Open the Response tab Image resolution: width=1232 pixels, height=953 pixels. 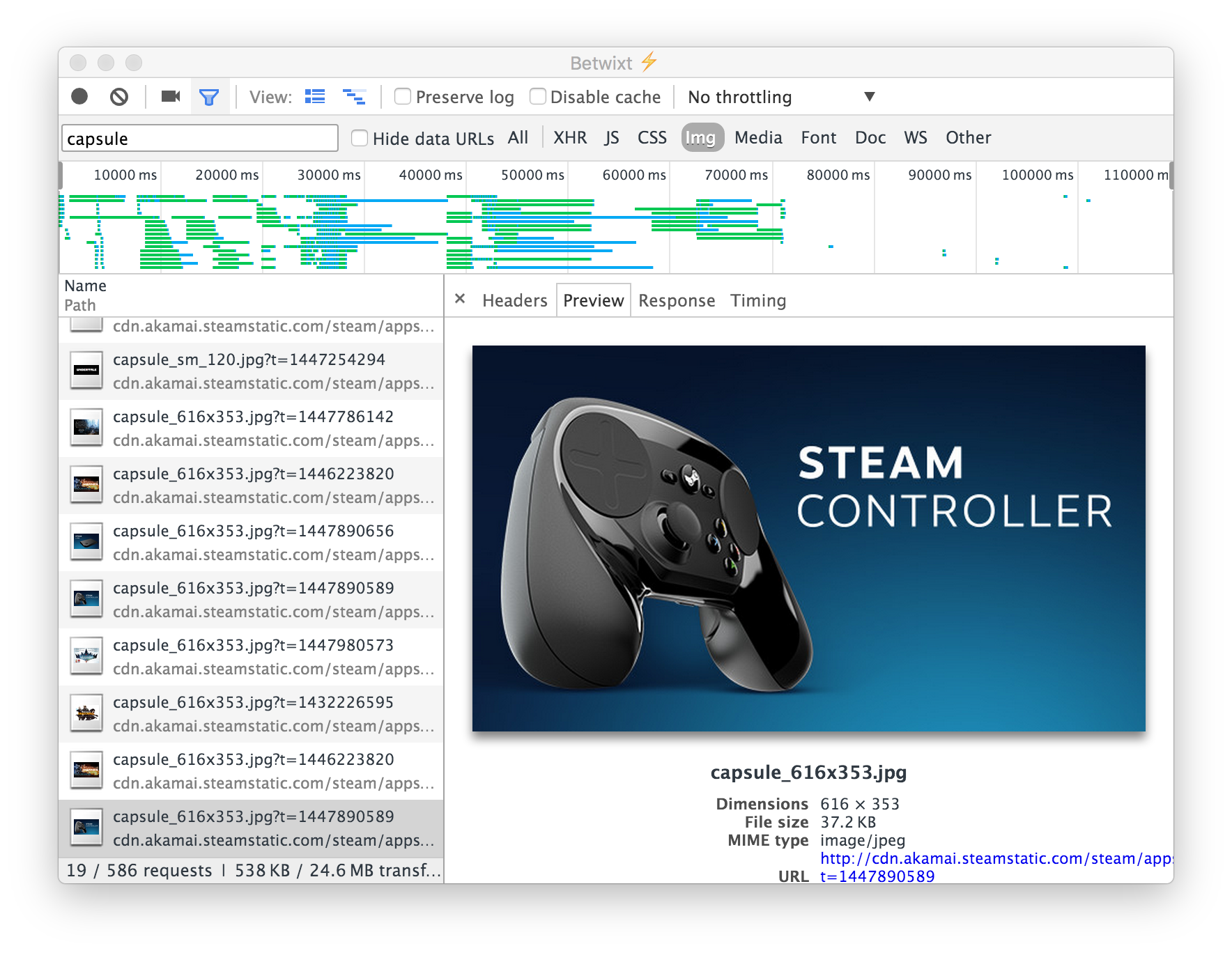pyautogui.click(x=676, y=300)
